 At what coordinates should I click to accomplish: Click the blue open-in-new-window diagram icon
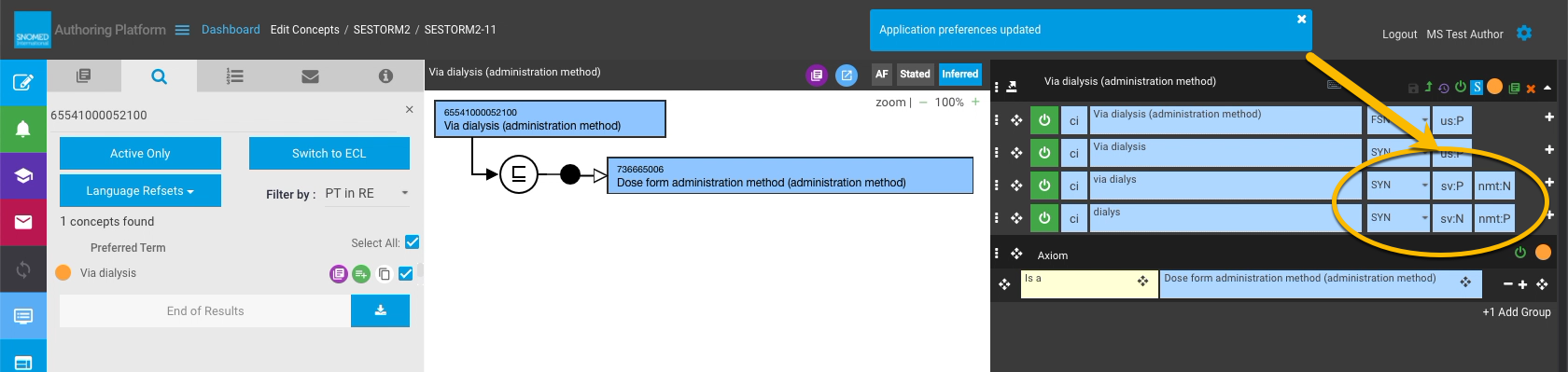[x=847, y=76]
